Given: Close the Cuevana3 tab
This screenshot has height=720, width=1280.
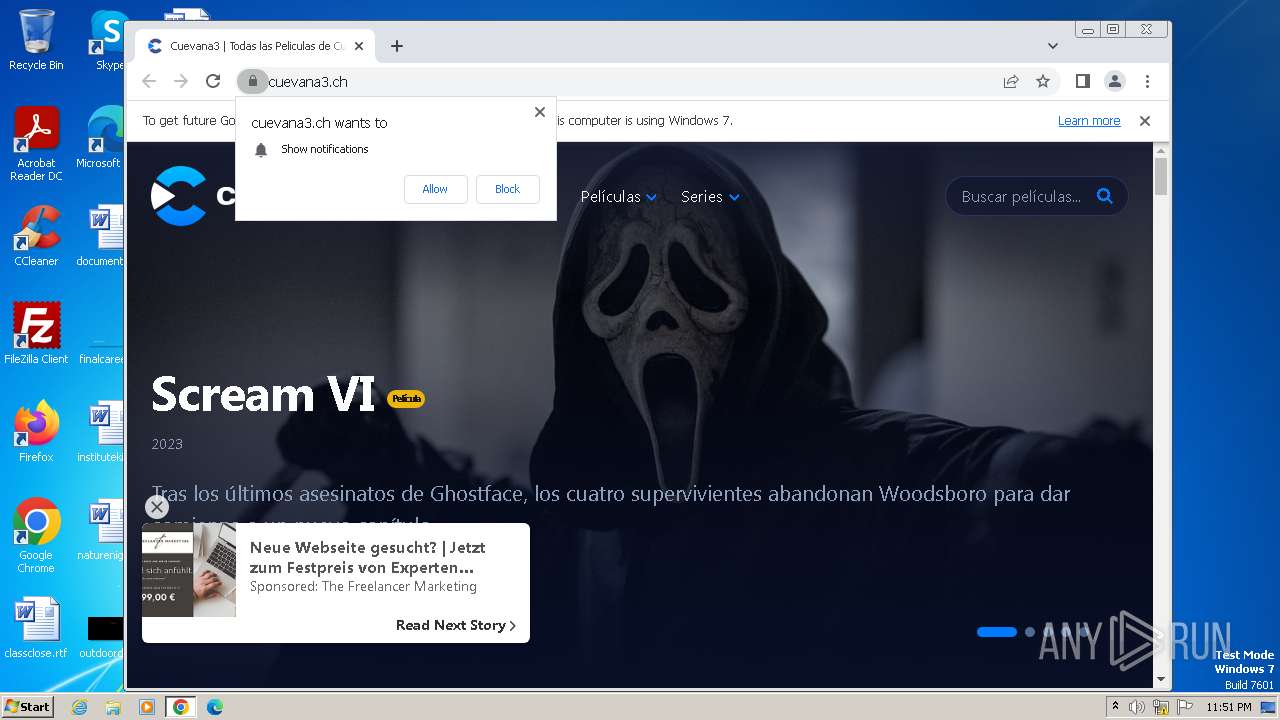Looking at the screenshot, I should tap(359, 46).
